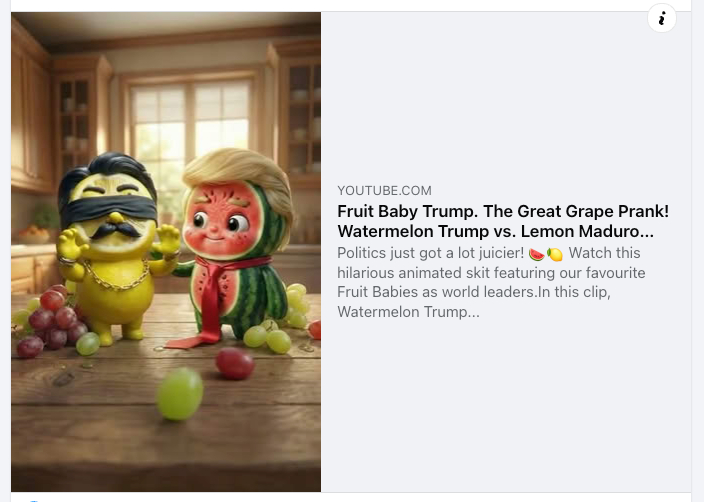Click the 'Watermelon Trump vs. Lemon Maduro...' title line
The width and height of the screenshot is (704, 502).
[495, 231]
